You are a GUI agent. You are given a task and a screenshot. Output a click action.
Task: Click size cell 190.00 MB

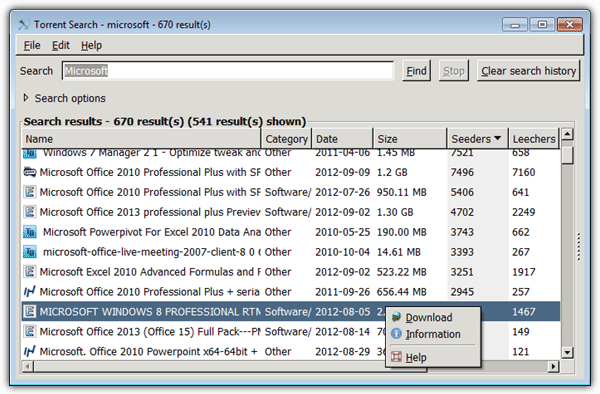pos(401,232)
